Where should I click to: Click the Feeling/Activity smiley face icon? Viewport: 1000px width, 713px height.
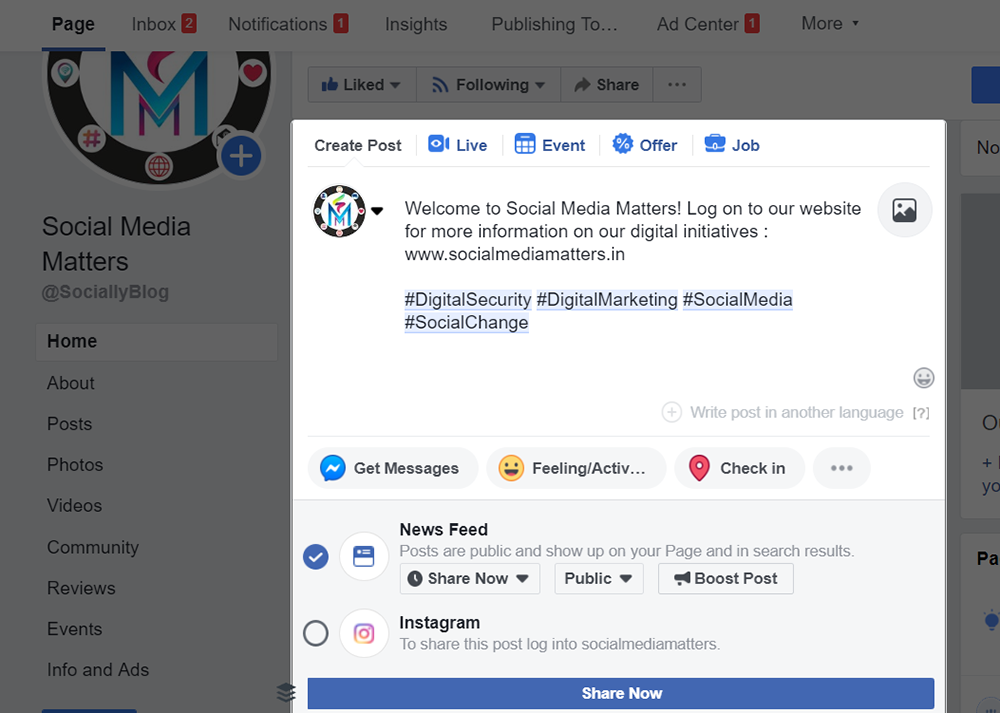click(x=511, y=468)
